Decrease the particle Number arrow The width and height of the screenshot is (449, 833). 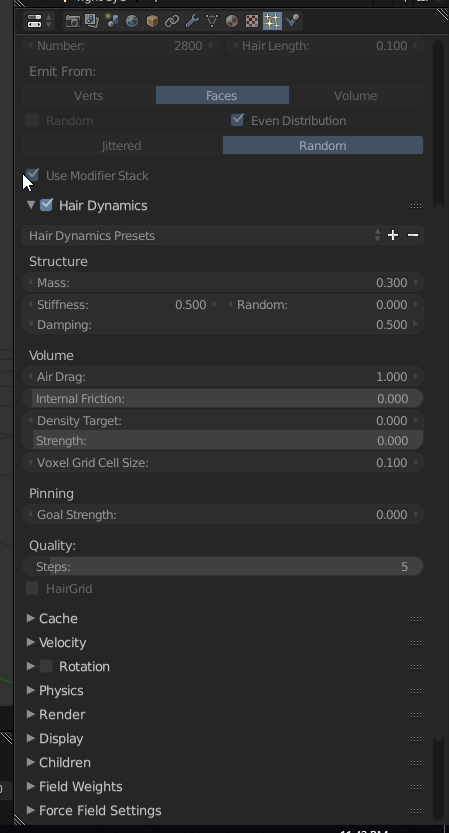point(30,46)
